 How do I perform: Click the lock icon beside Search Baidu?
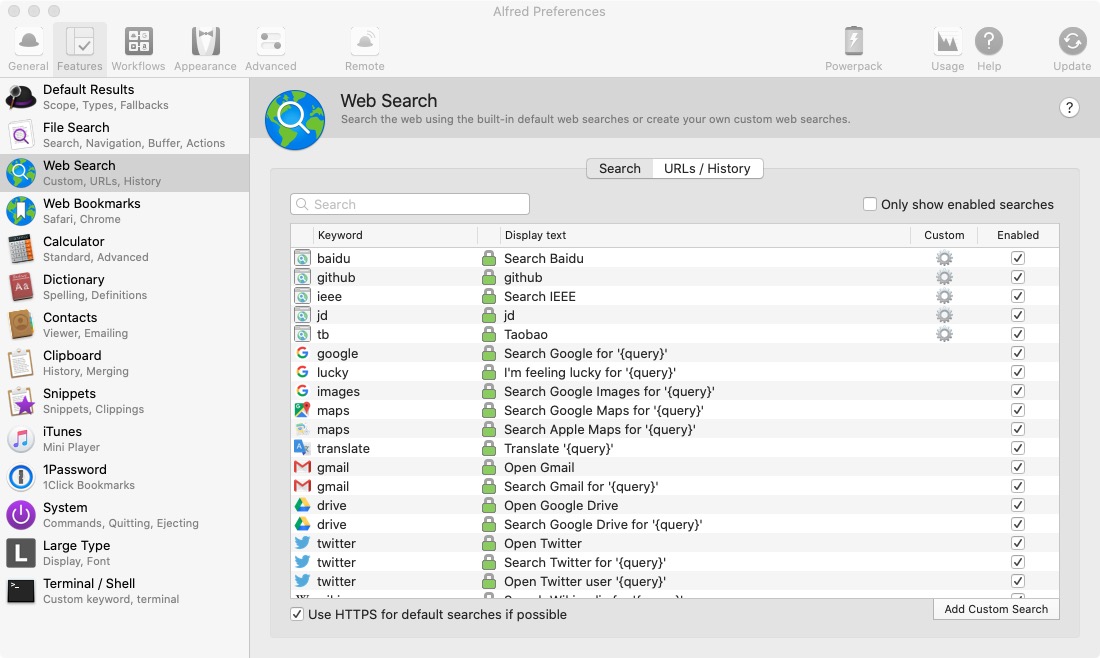489,258
